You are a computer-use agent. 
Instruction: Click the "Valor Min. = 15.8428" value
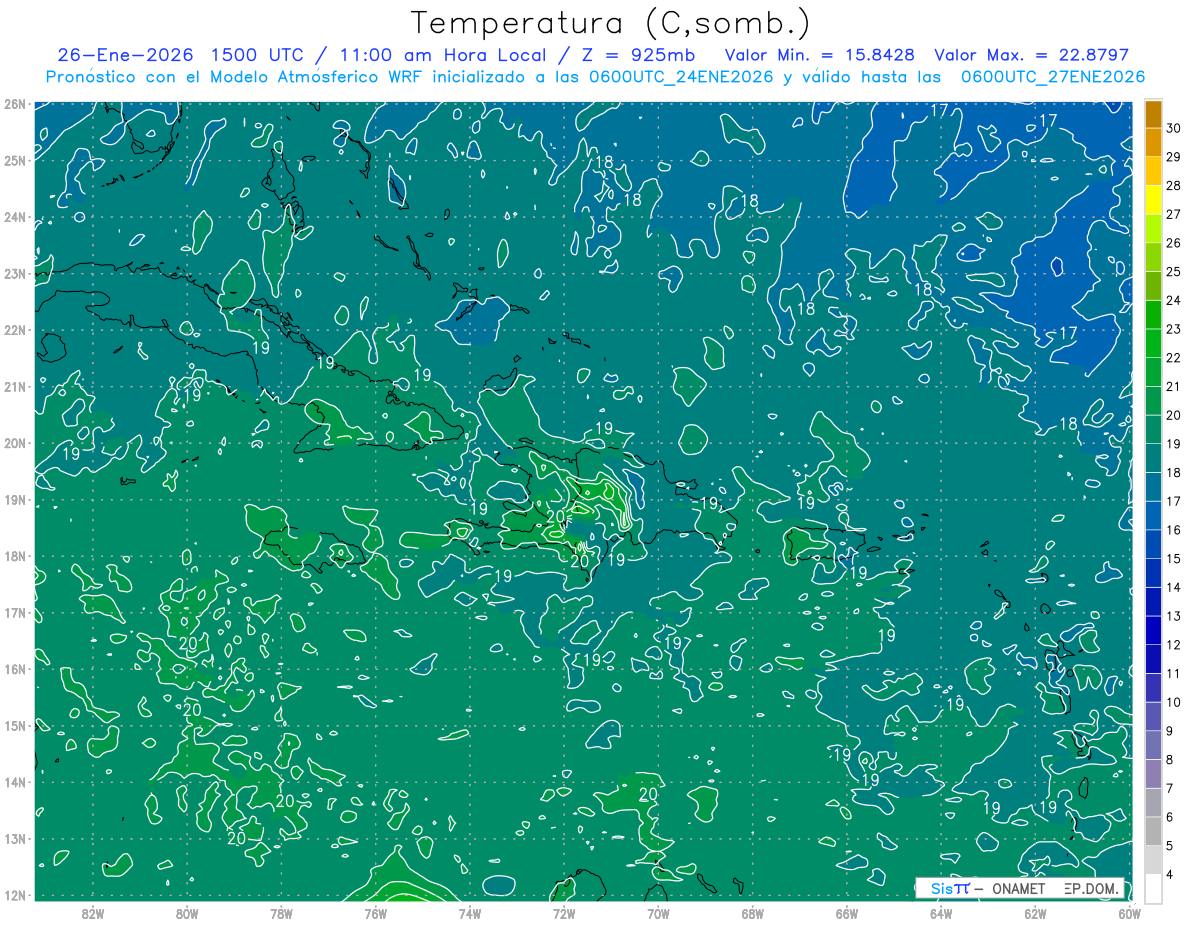pyautogui.click(x=818, y=55)
